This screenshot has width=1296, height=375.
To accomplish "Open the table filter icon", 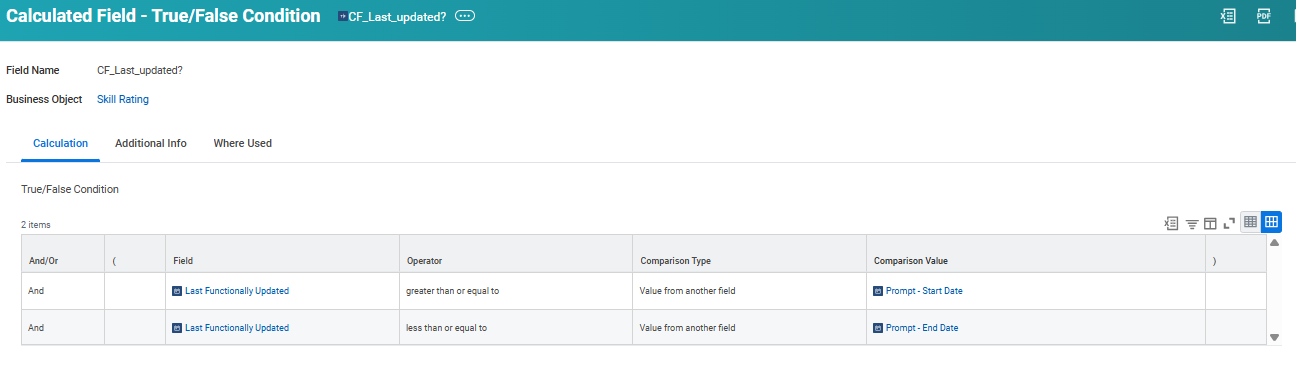I will click(1192, 224).
